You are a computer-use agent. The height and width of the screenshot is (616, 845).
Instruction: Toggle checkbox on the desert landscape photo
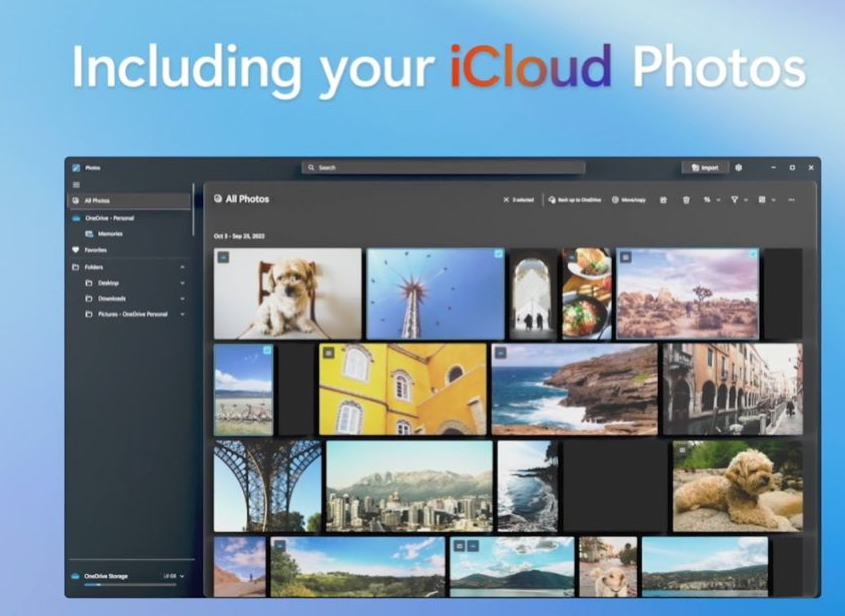[x=753, y=253]
